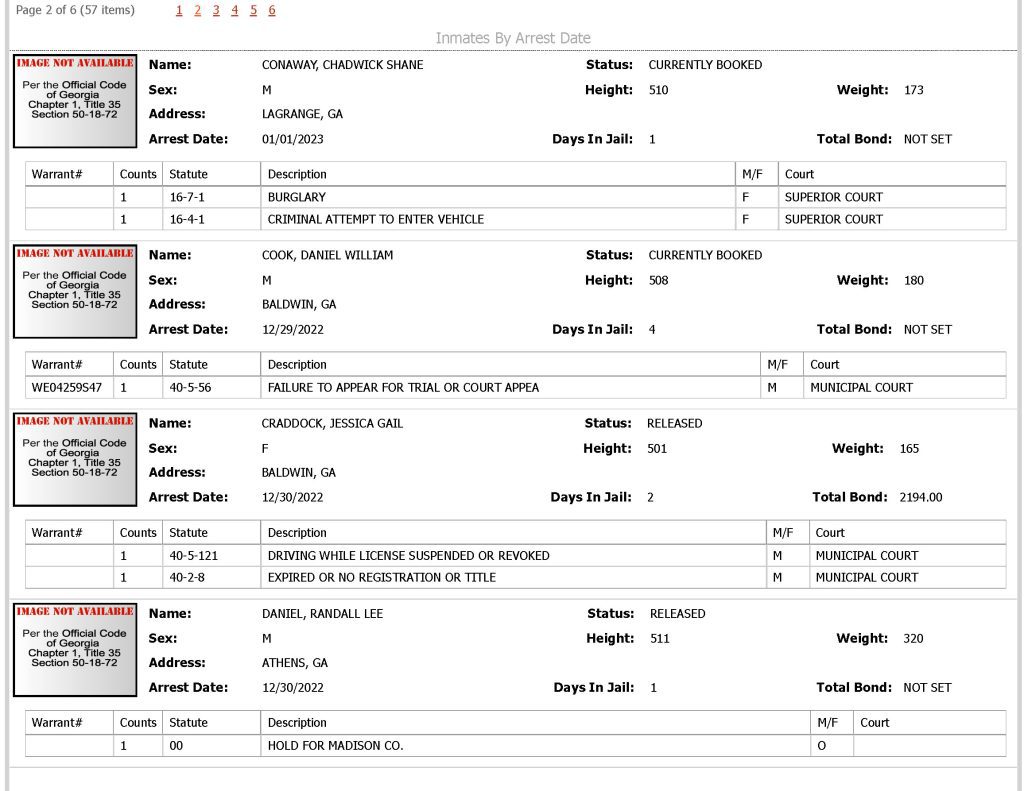Select the name CONAWAY, CHADWICK SHANE
The image size is (1024, 791).
pos(342,65)
